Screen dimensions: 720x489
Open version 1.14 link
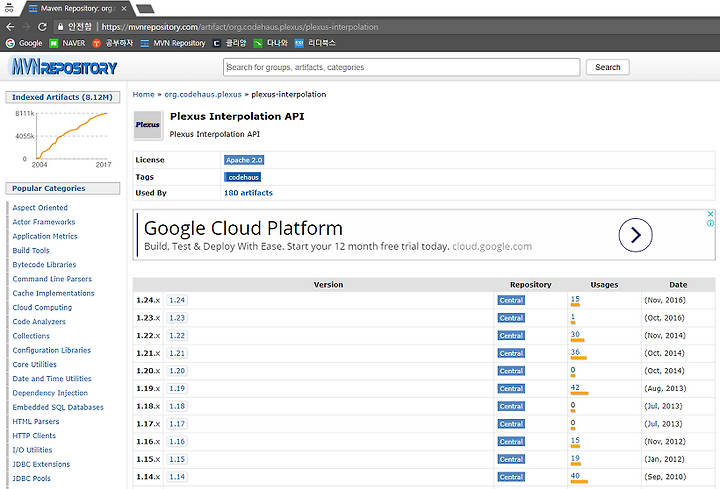(x=177, y=477)
